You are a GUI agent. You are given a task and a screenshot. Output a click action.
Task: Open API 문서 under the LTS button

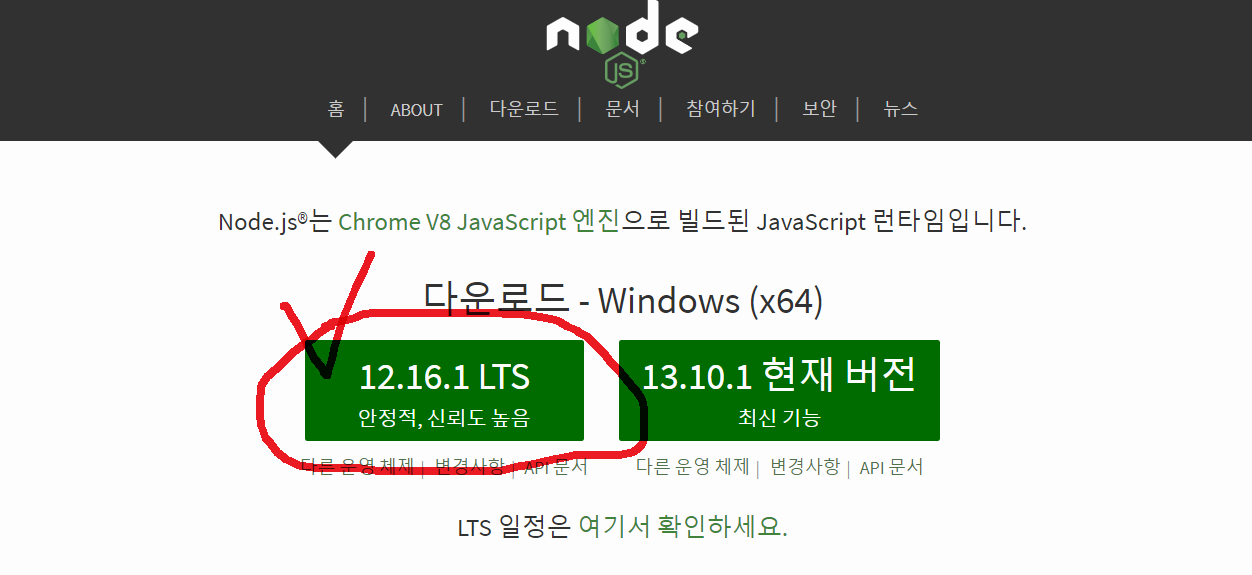coord(555,467)
